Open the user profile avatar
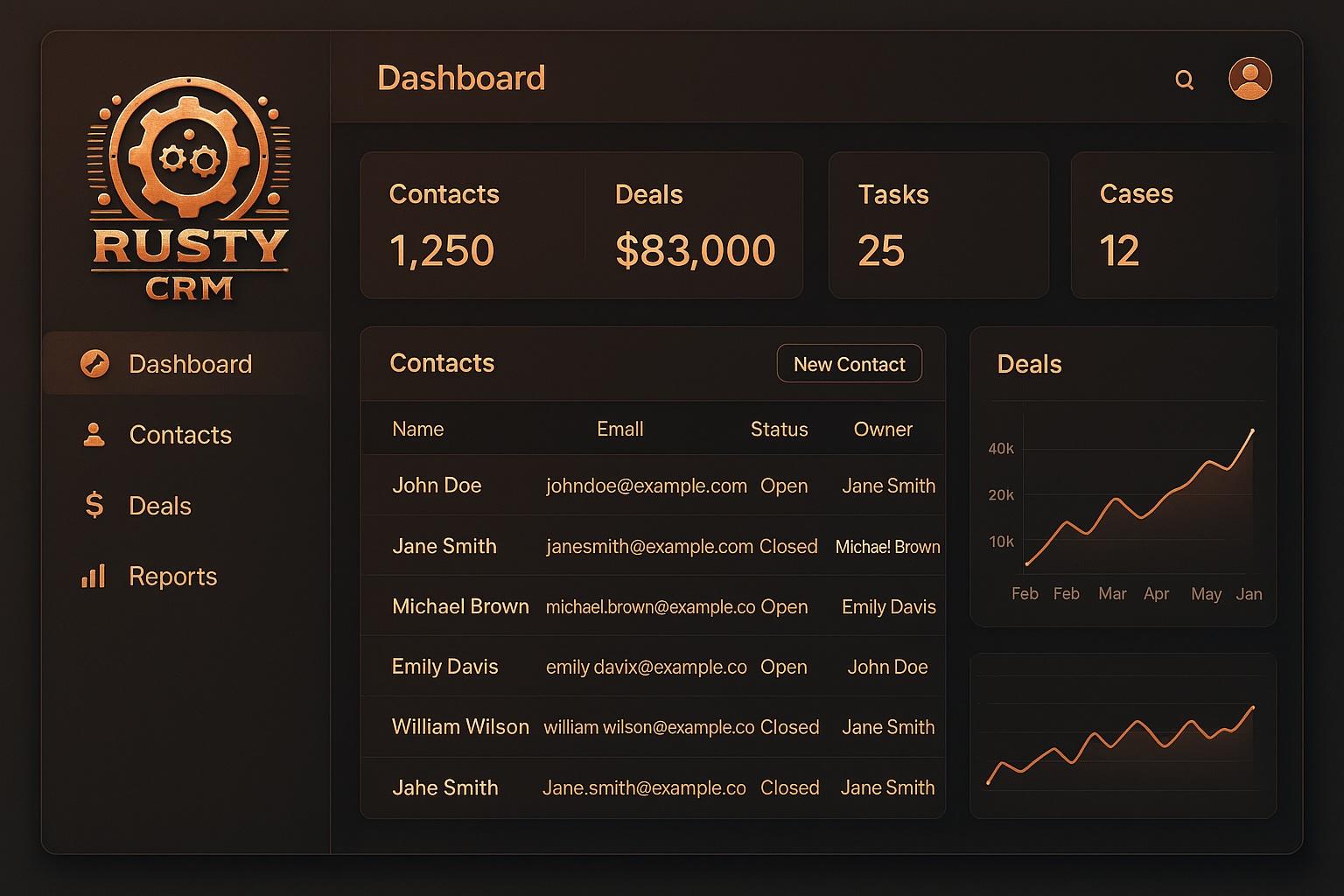The height and width of the screenshot is (896, 1344). point(1249,79)
